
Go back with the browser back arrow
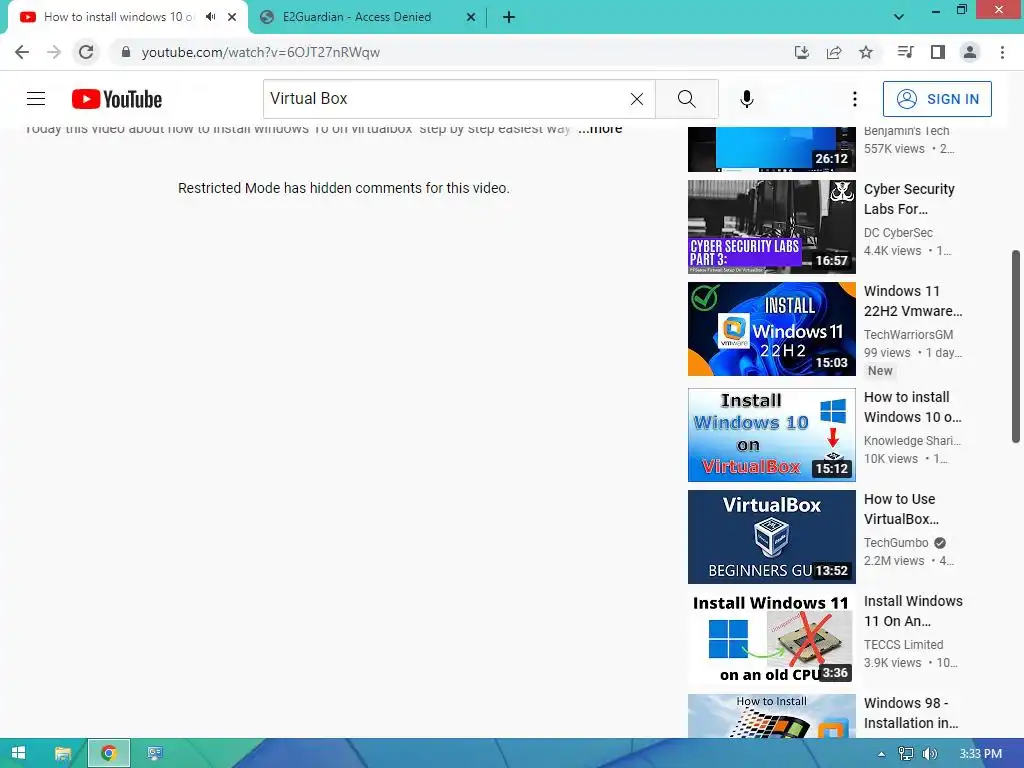pos(22,52)
